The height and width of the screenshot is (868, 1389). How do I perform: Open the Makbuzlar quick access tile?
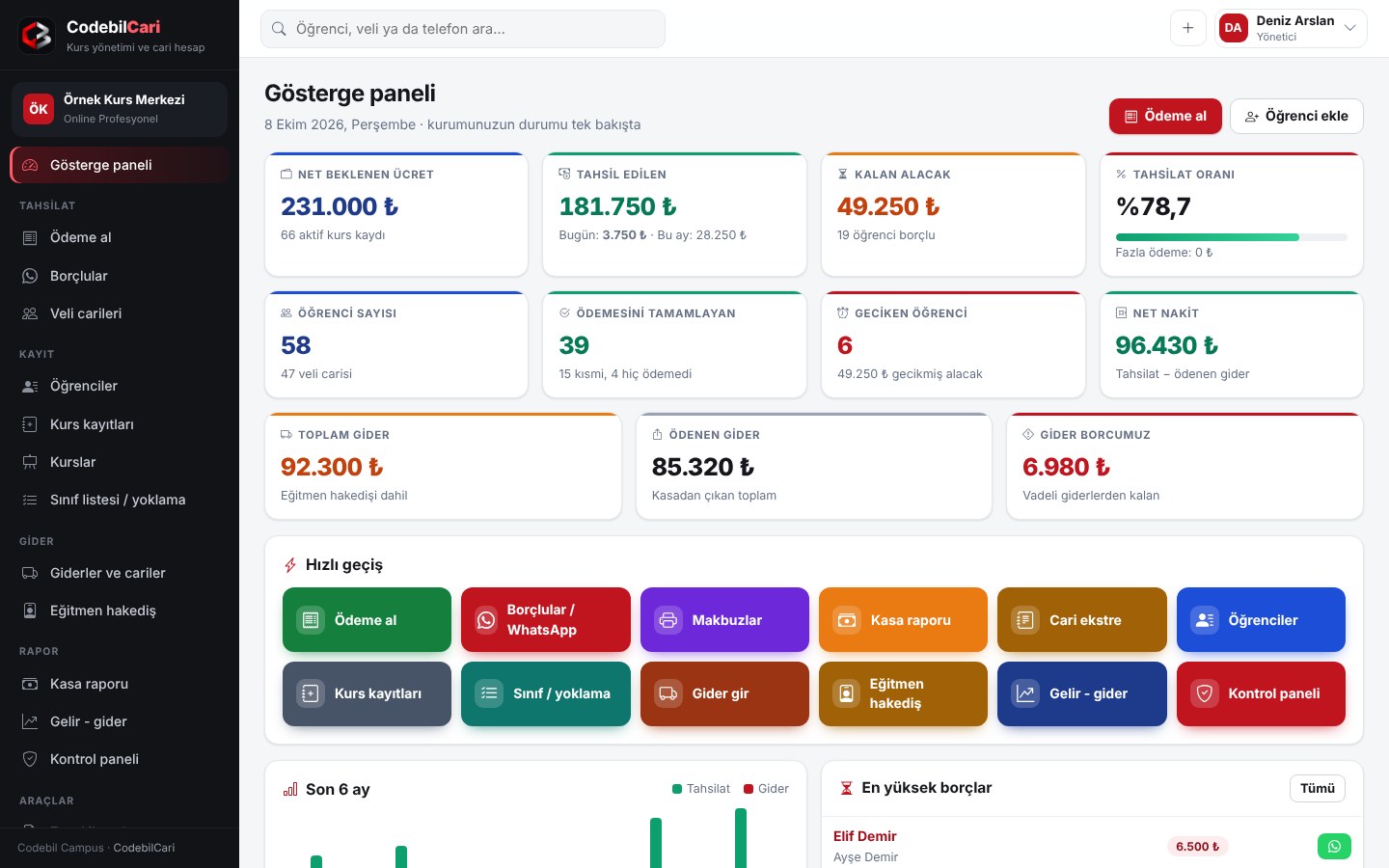click(724, 620)
